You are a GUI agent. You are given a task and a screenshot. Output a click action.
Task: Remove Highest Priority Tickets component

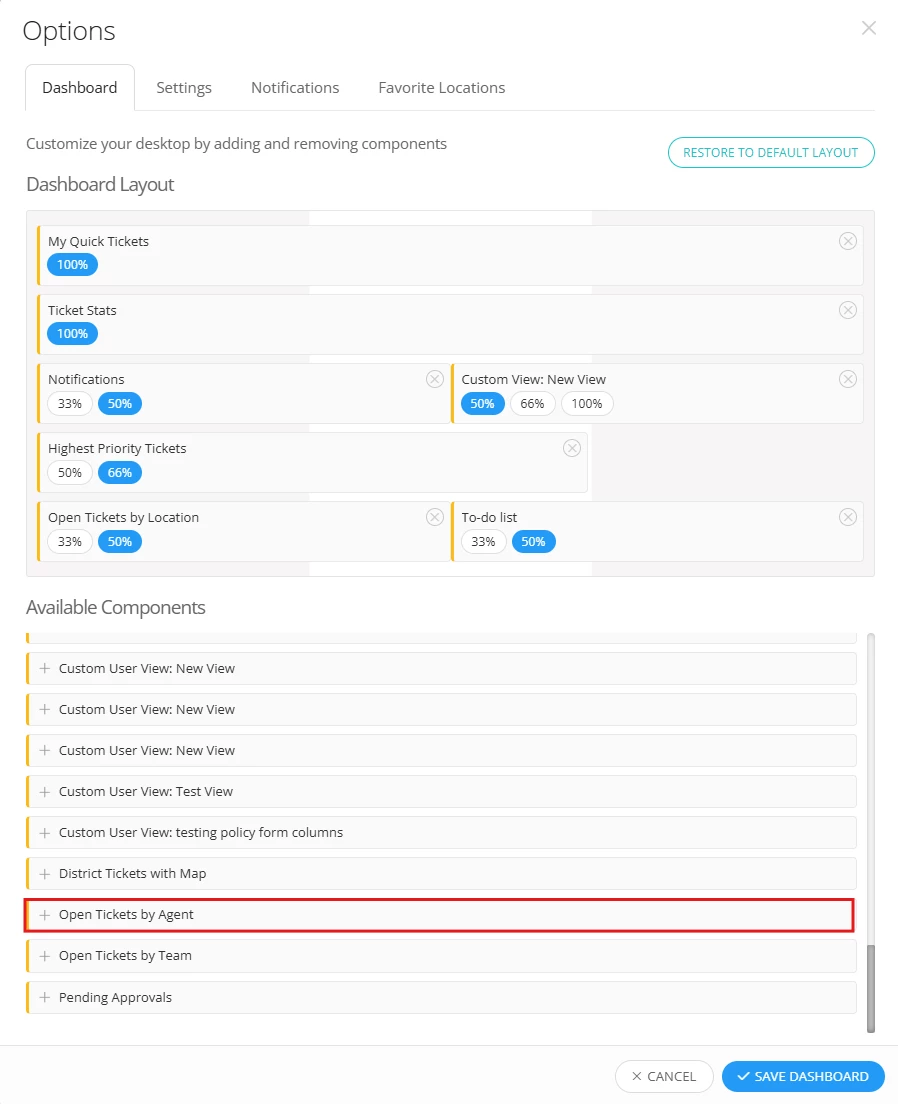pyautogui.click(x=572, y=448)
